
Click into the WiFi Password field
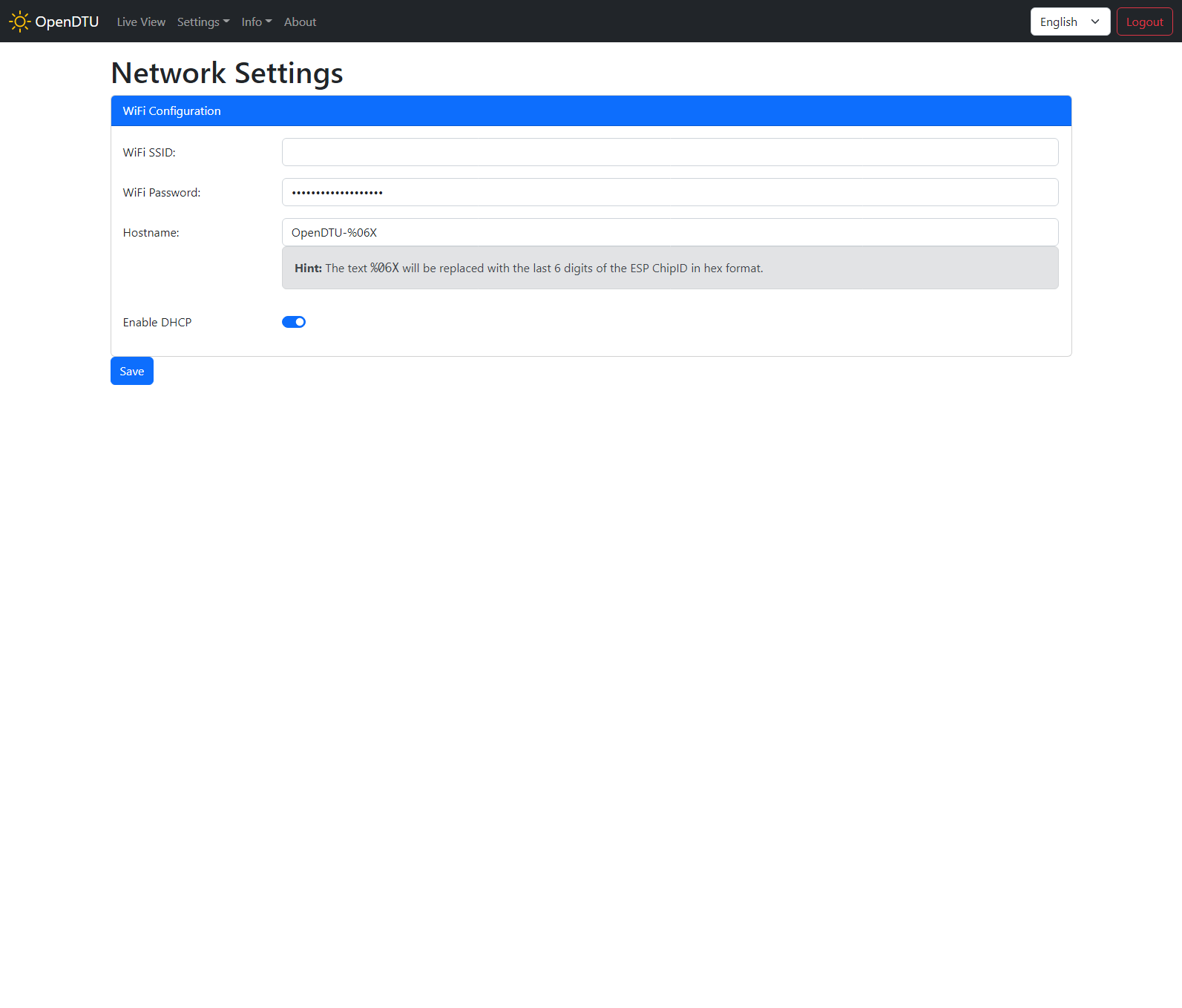click(669, 192)
